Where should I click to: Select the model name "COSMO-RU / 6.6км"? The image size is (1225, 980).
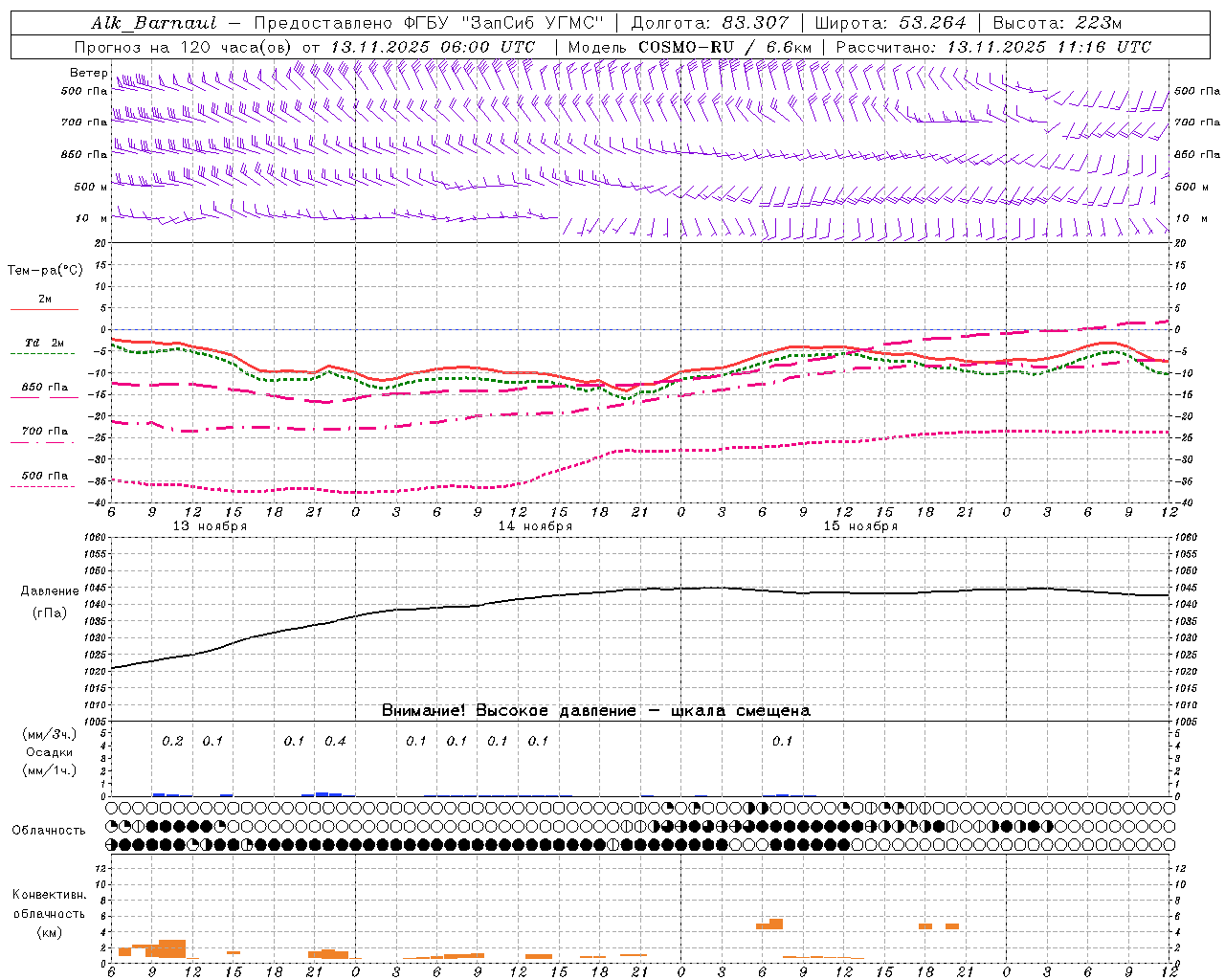[725, 47]
